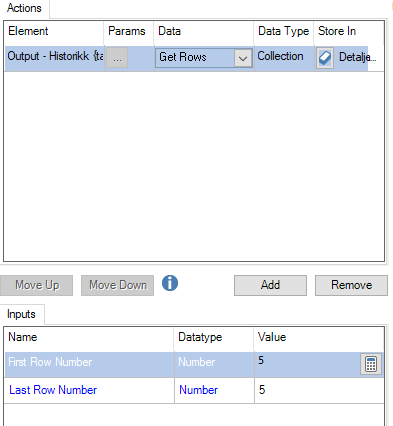Click the data item icon in Store In
The image size is (393, 426).
pos(325,58)
